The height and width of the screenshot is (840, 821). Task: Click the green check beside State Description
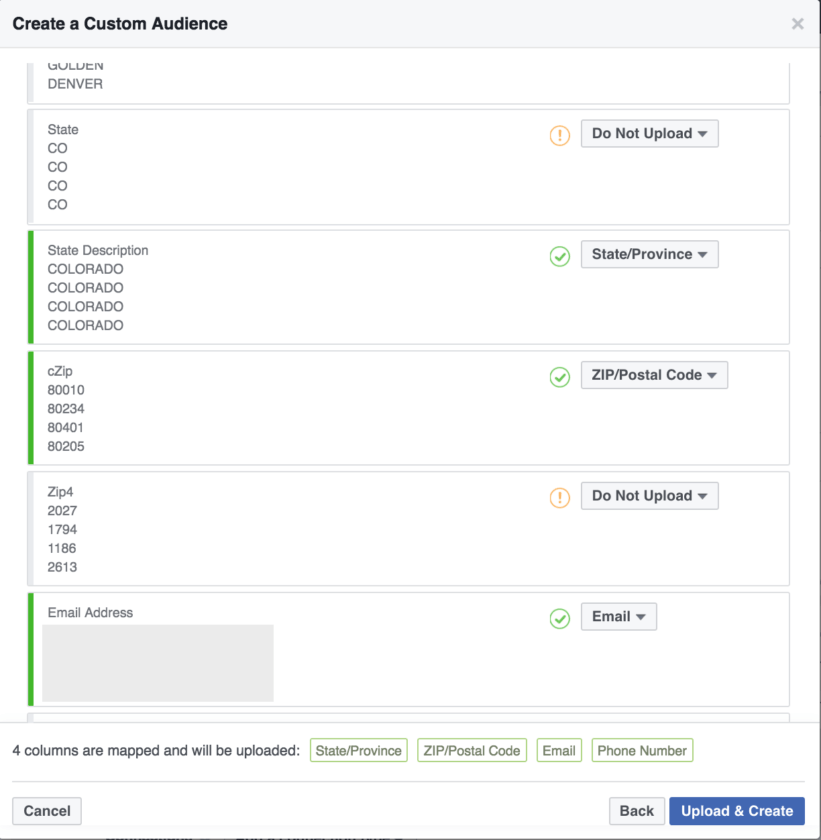pyautogui.click(x=559, y=256)
